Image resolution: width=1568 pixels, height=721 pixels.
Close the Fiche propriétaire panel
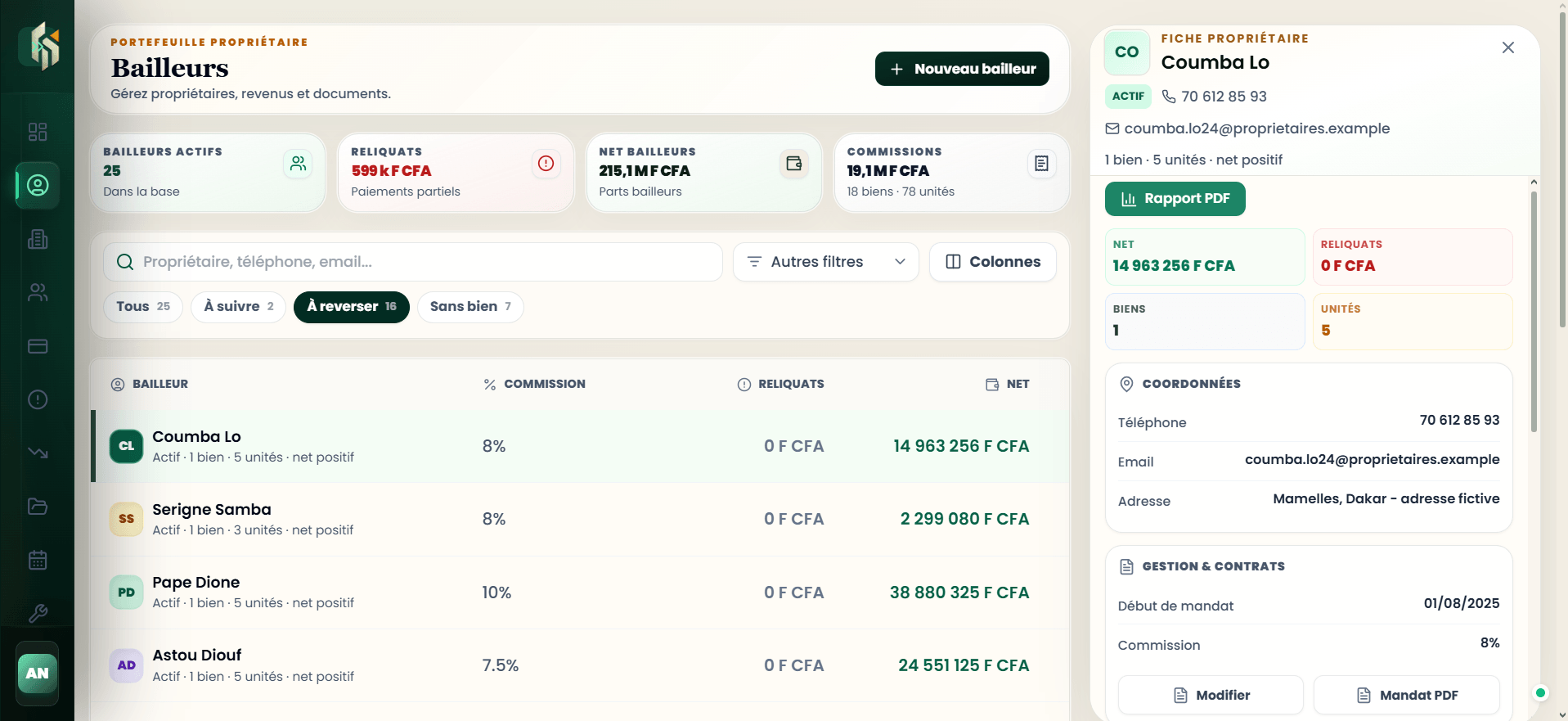pos(1508,47)
